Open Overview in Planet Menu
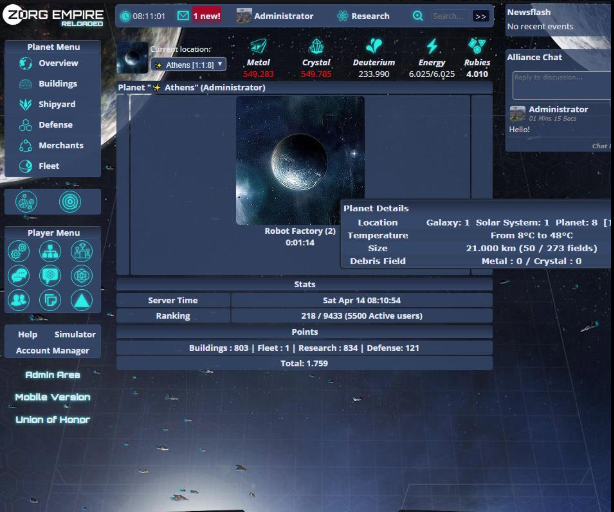Viewport: 614px width, 512px height. [58, 63]
